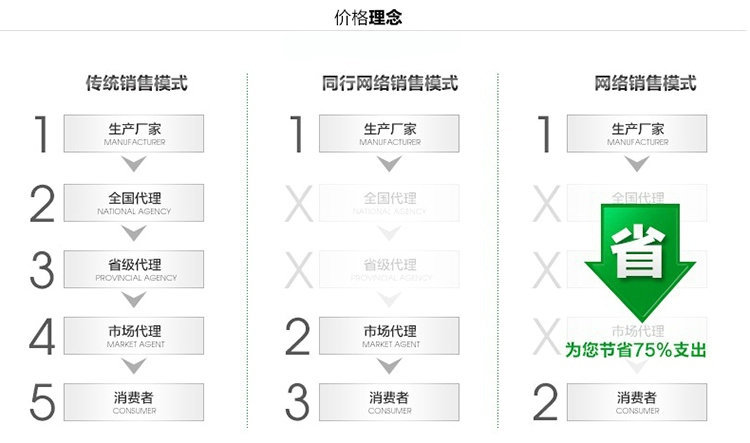
Task: Click the X beside faded 市场代理 in right column
Action: pos(547,337)
